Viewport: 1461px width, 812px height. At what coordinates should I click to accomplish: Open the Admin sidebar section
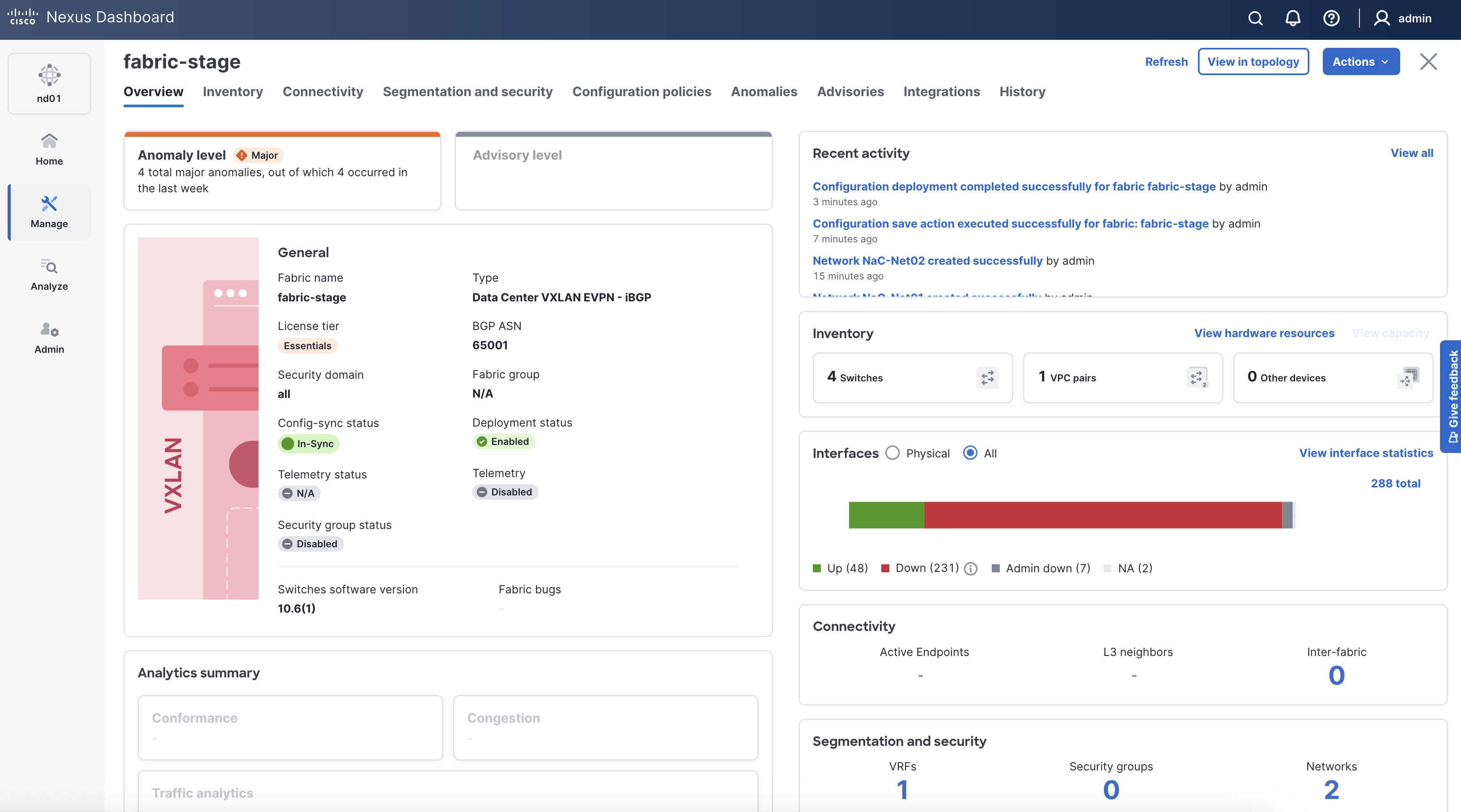(49, 338)
